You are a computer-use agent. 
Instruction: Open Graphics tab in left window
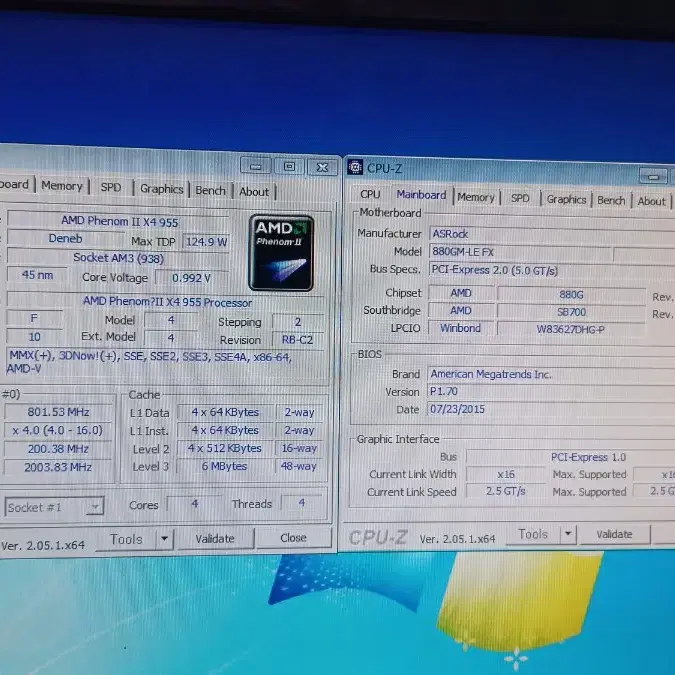click(161, 189)
